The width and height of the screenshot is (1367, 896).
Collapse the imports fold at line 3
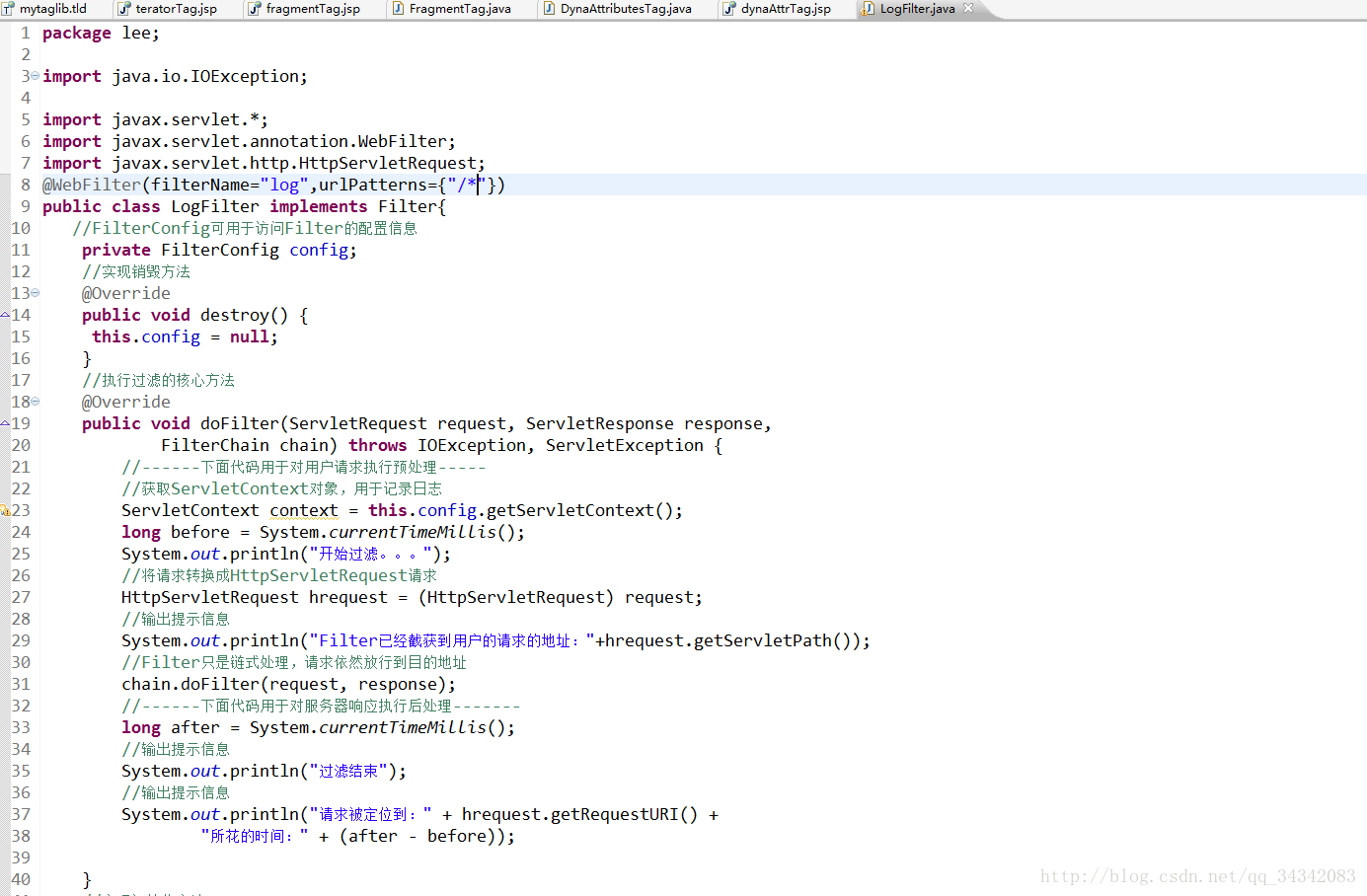coord(36,76)
